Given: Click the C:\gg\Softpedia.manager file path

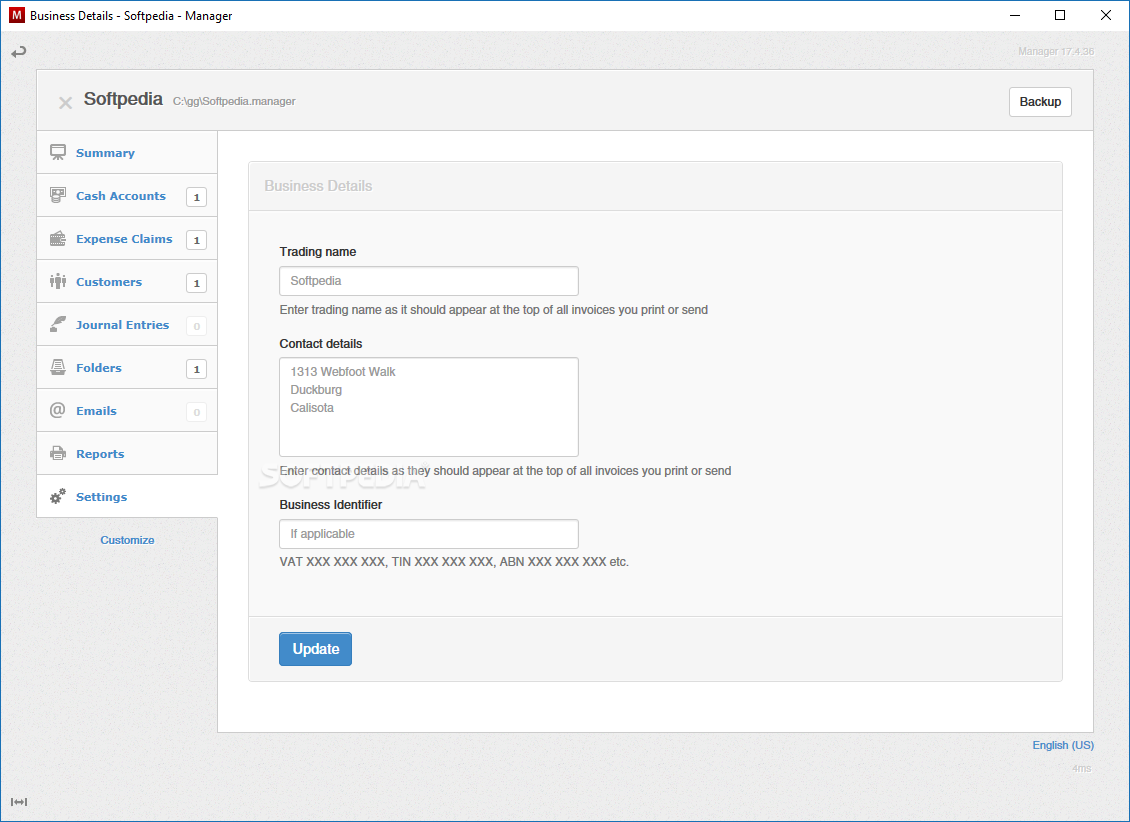Looking at the screenshot, I should point(234,102).
